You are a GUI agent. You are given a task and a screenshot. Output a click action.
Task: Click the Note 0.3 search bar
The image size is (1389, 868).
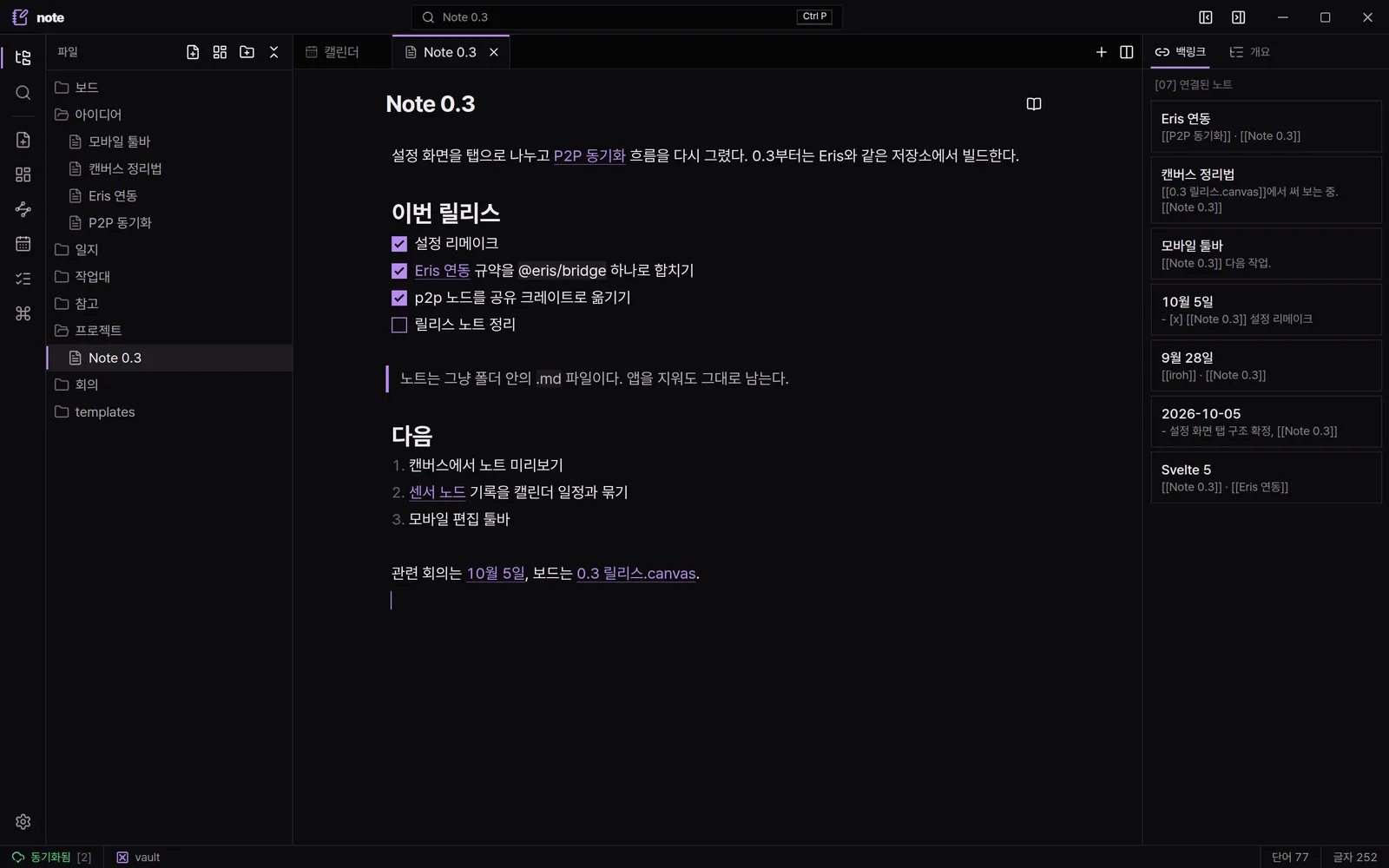627,16
